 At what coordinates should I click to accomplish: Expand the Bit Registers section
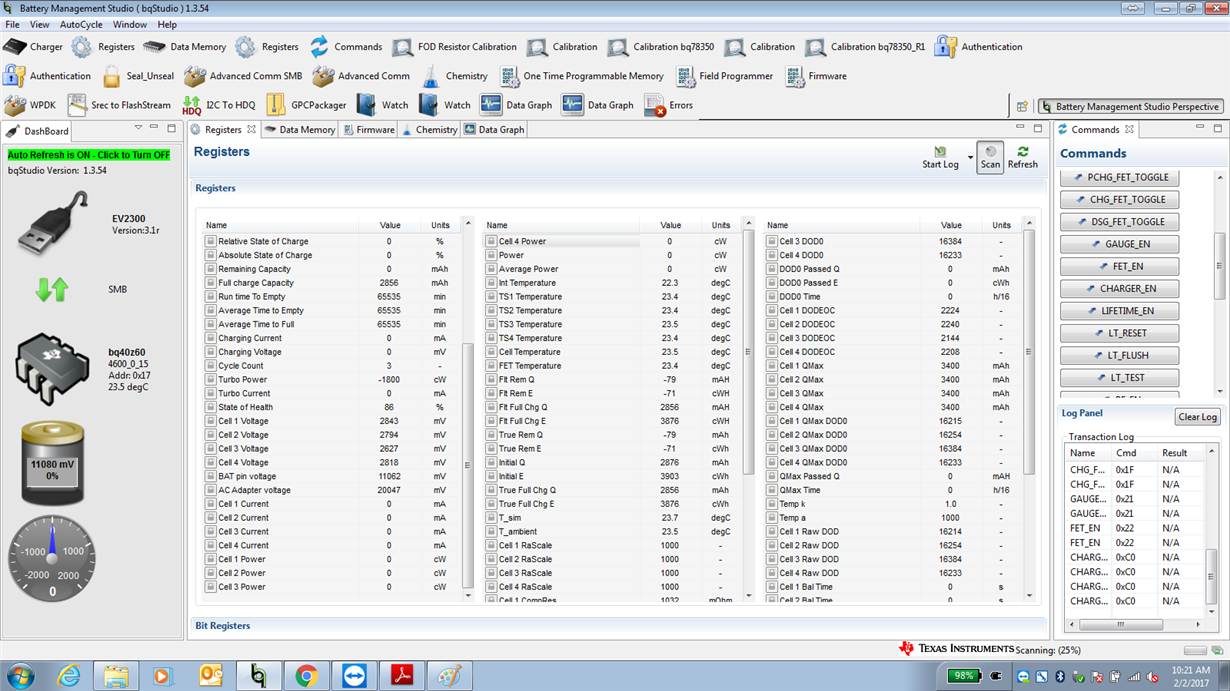(222, 626)
